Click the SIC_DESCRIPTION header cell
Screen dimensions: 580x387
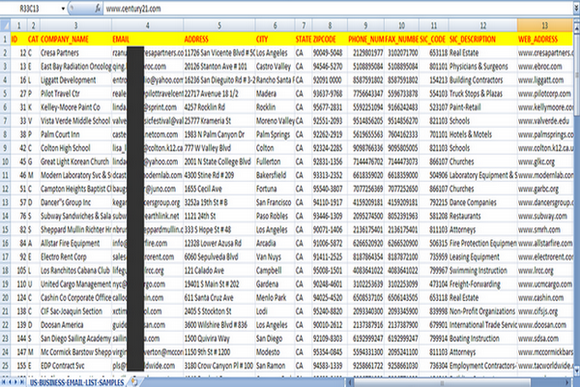point(483,39)
